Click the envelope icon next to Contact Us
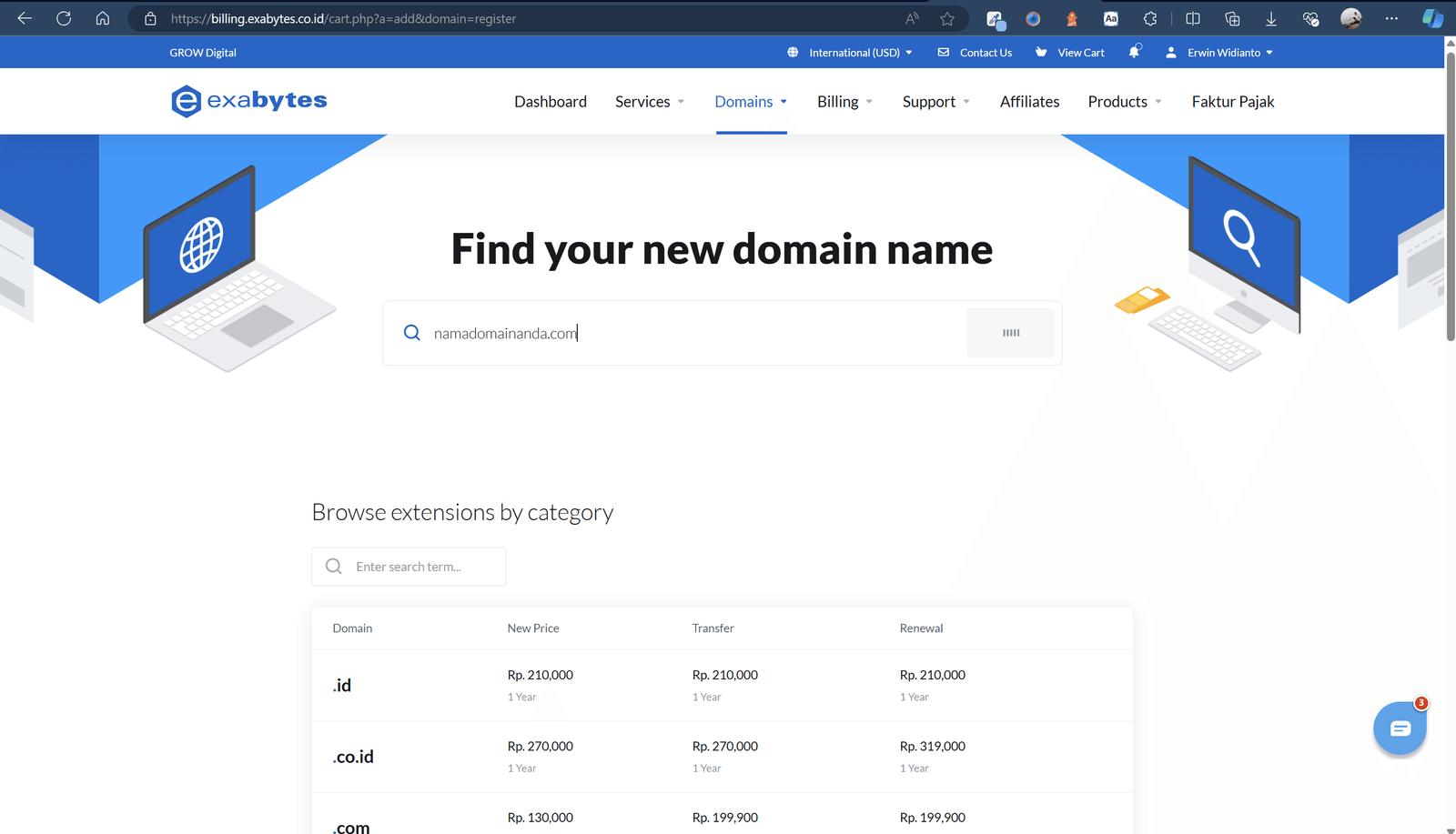Viewport: 1456px width, 834px height. pyautogui.click(x=944, y=53)
